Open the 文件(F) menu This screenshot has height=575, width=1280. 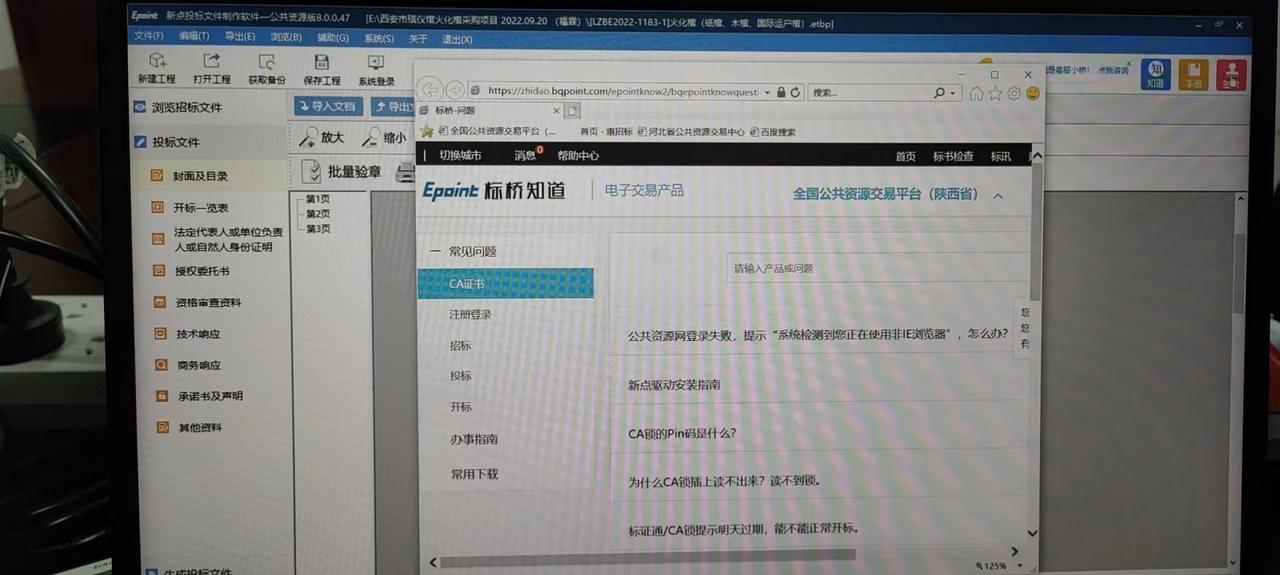[149, 37]
